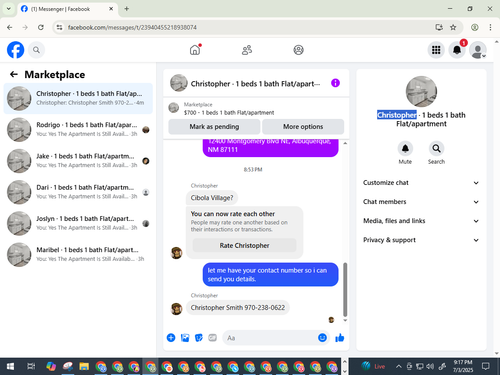Open a new browser tab plus button
Image resolution: width=500 pixels, height=375 pixels.
(x=127, y=9)
